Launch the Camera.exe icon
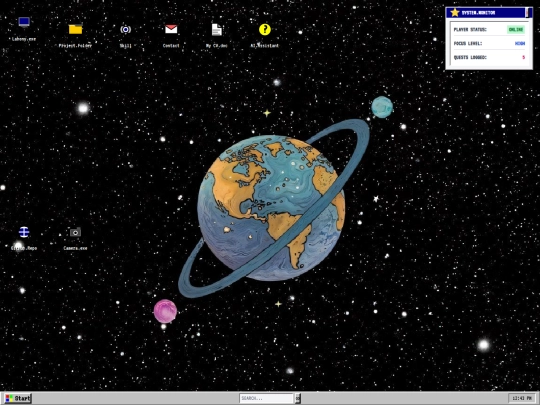Screen dimensions: 540x405 click(75, 232)
